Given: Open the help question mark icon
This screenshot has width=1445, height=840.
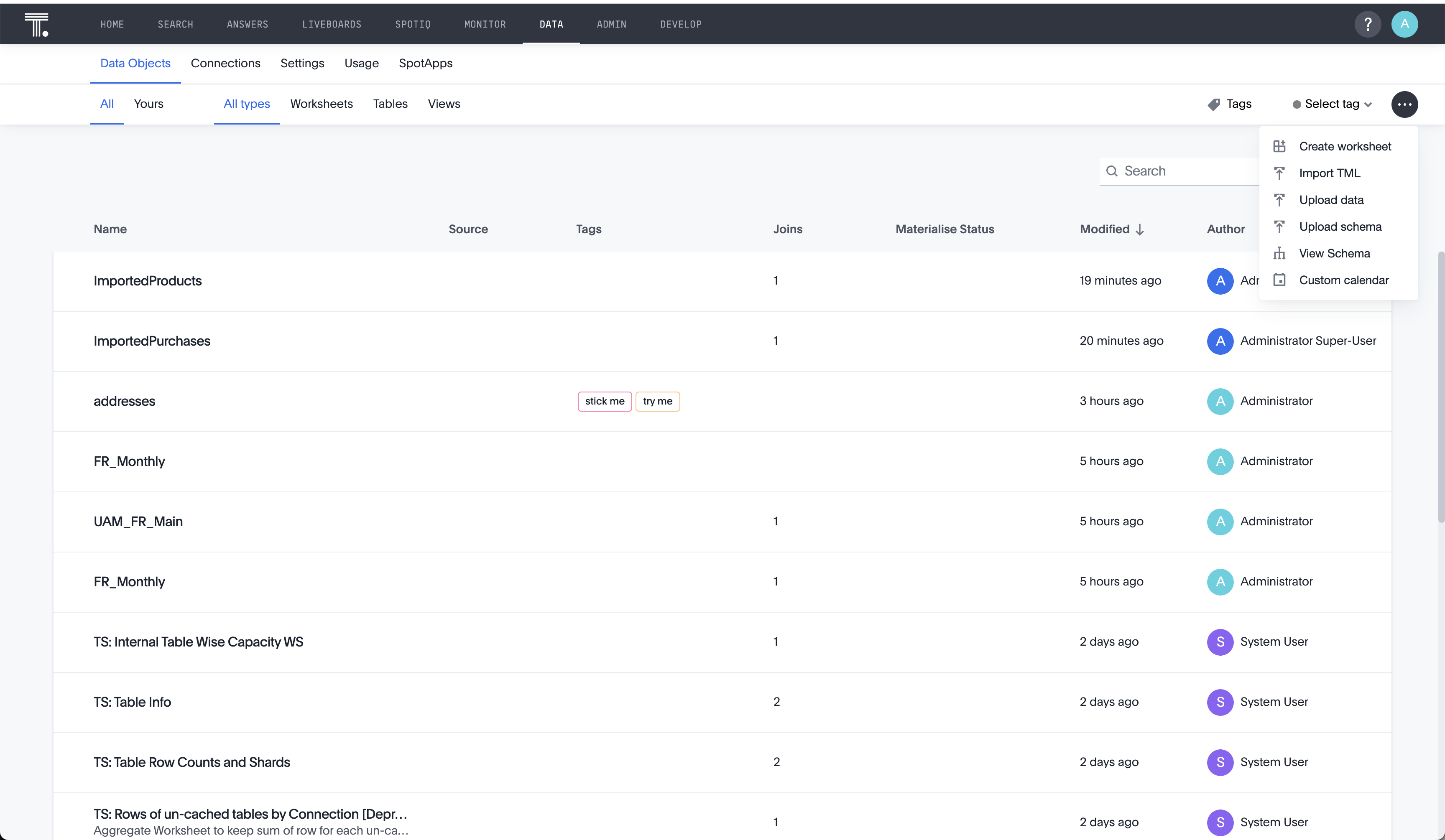Looking at the screenshot, I should [1368, 24].
